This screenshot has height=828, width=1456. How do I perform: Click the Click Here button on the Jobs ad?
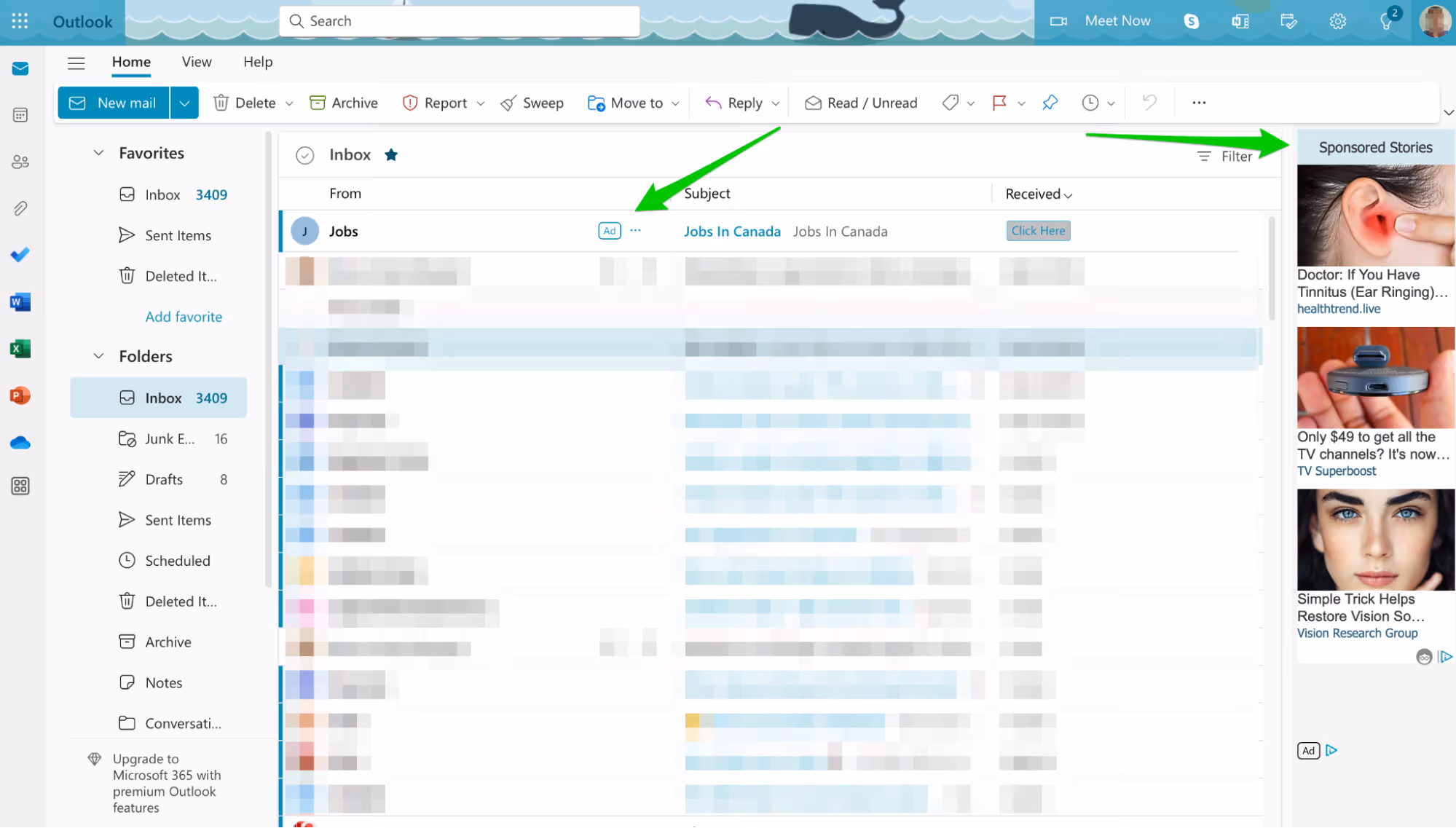[1038, 230]
